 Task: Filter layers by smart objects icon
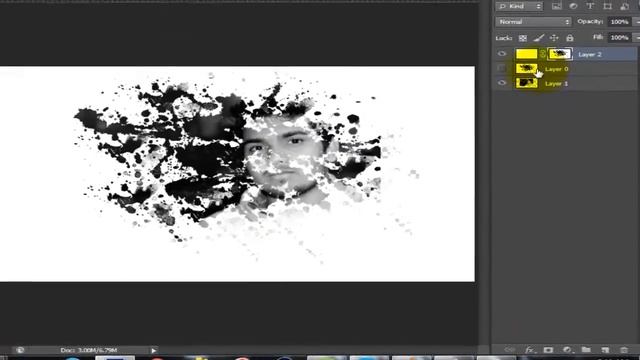point(624,6)
